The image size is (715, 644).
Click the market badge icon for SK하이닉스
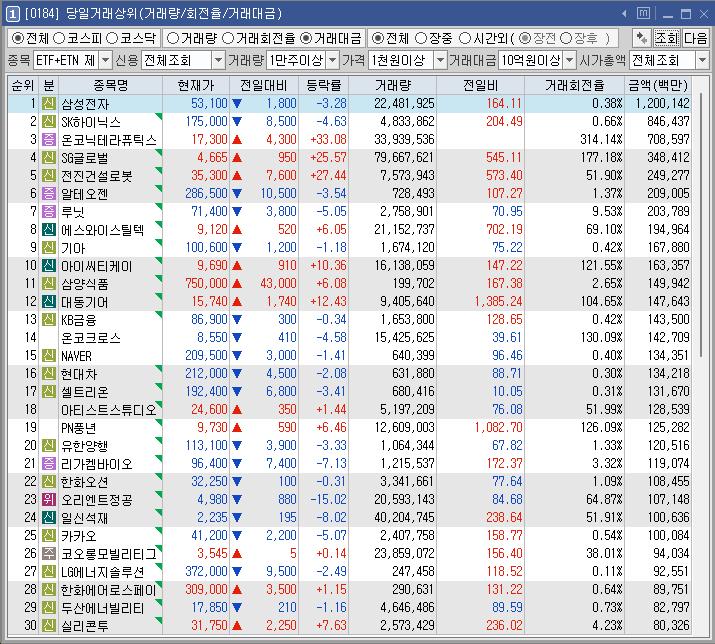tap(49, 121)
